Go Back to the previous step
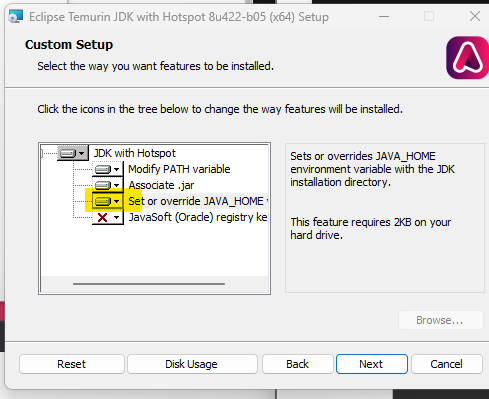This screenshot has width=489, height=399. tap(298, 364)
